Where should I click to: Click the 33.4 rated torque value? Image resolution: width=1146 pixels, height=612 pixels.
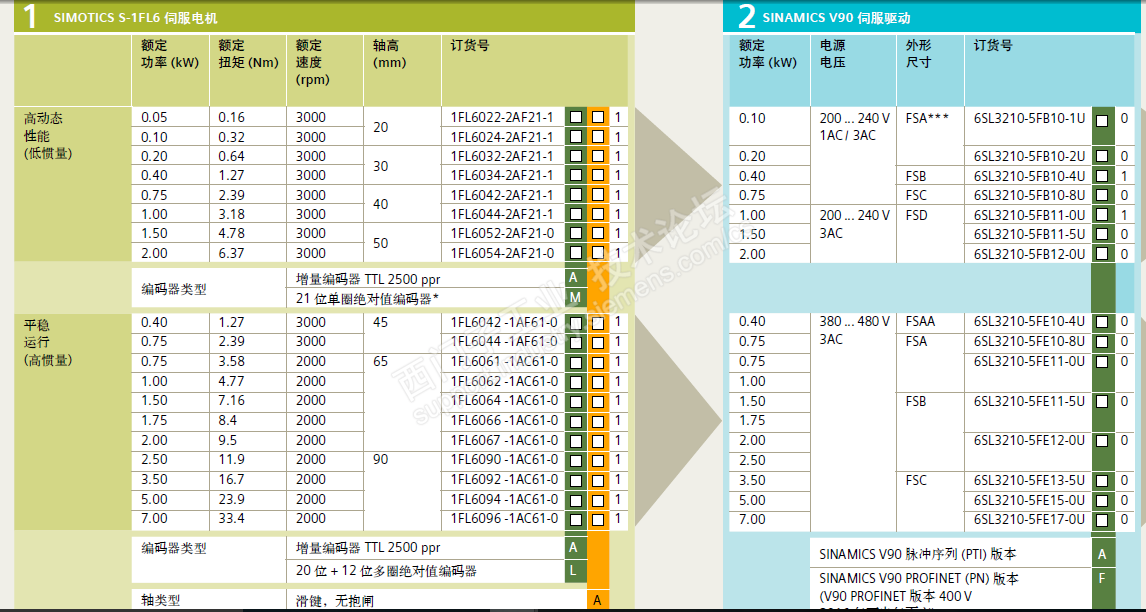232,518
